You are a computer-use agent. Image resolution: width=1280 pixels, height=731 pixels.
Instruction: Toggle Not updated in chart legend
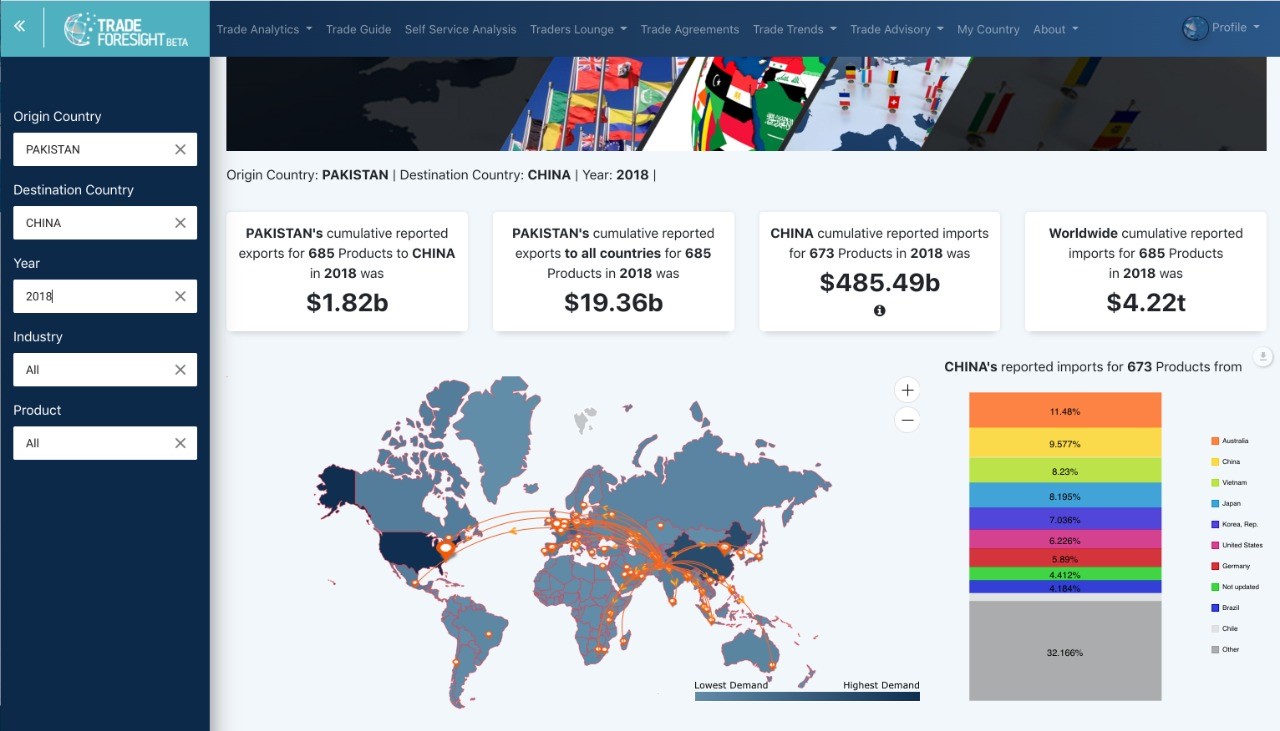[x=1235, y=587]
